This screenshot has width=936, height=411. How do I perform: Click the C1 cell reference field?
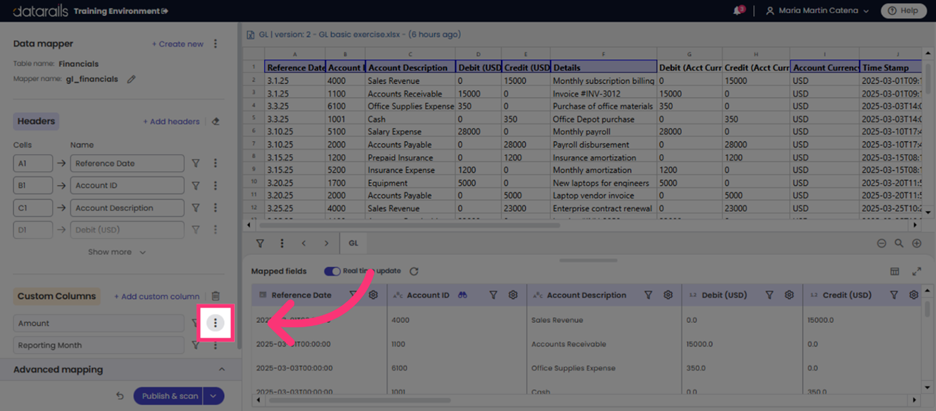(x=33, y=208)
